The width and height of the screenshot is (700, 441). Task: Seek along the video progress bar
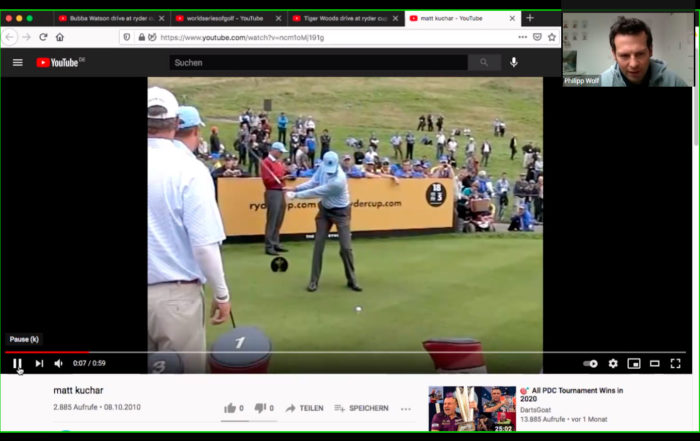click(x=345, y=352)
